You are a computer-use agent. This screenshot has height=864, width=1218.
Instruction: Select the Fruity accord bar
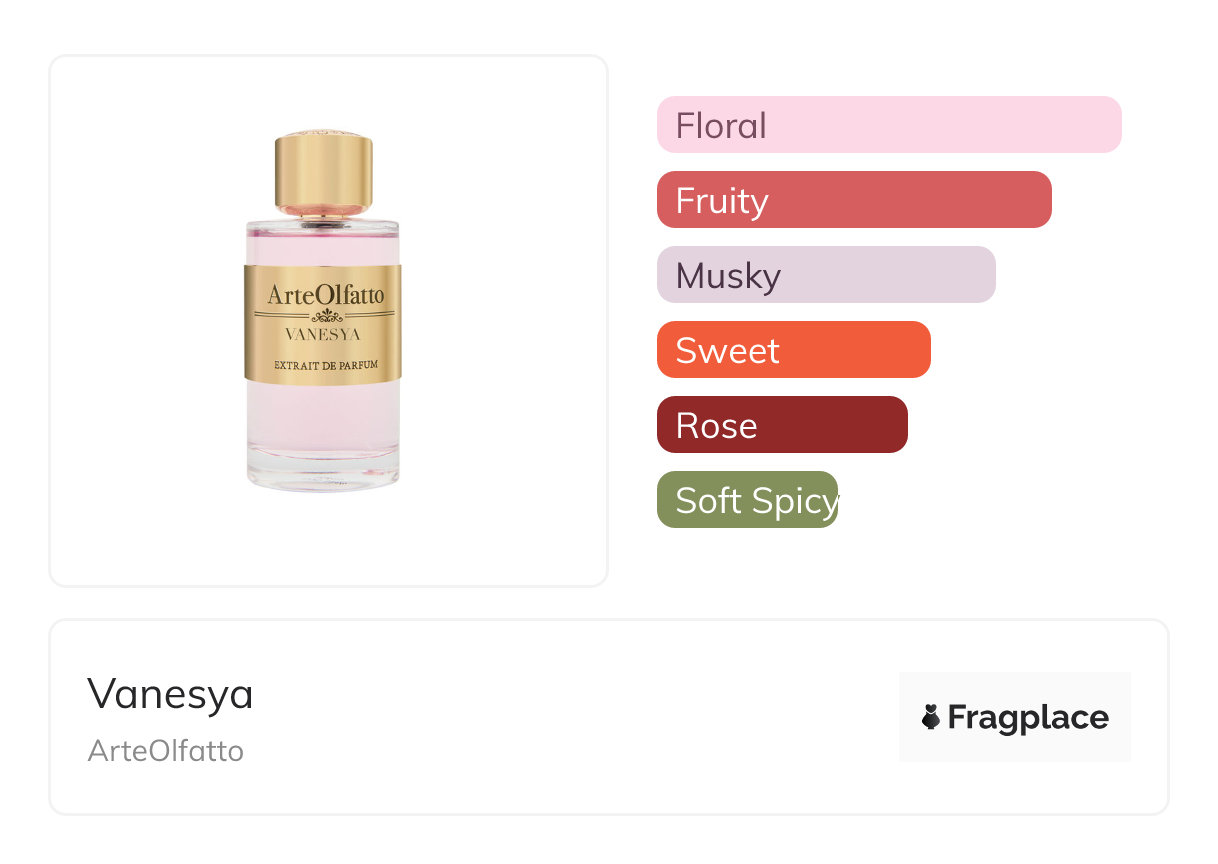pyautogui.click(x=854, y=200)
